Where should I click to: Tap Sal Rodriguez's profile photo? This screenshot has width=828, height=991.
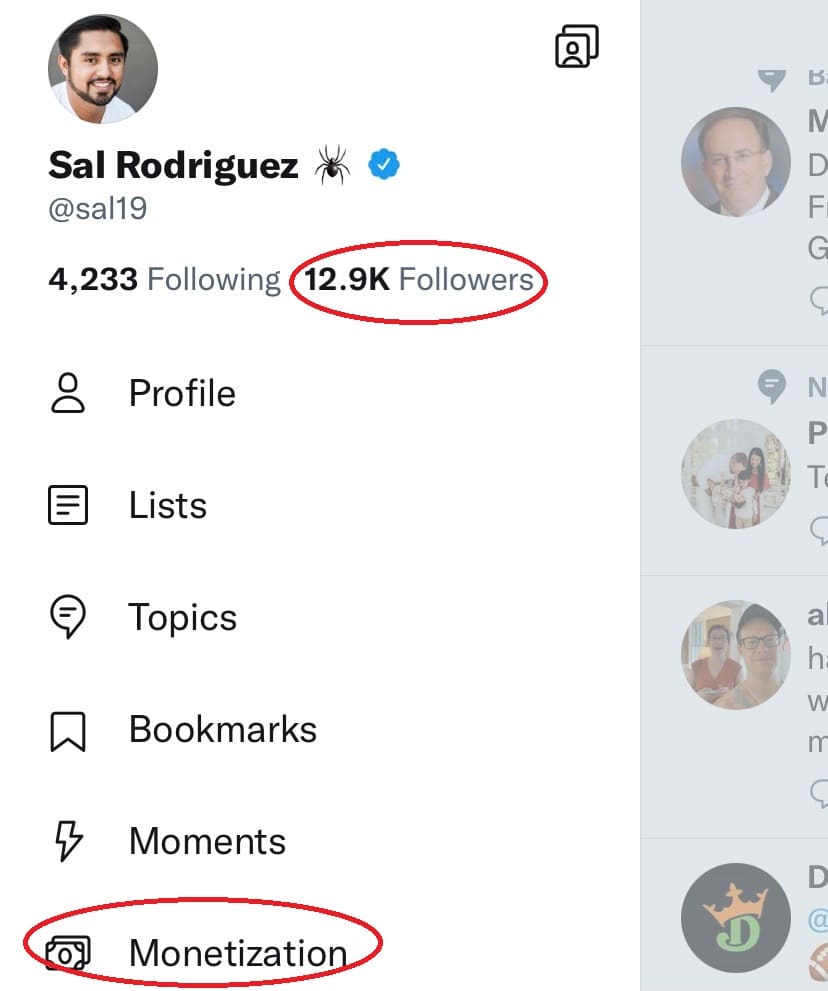pyautogui.click(x=102, y=69)
